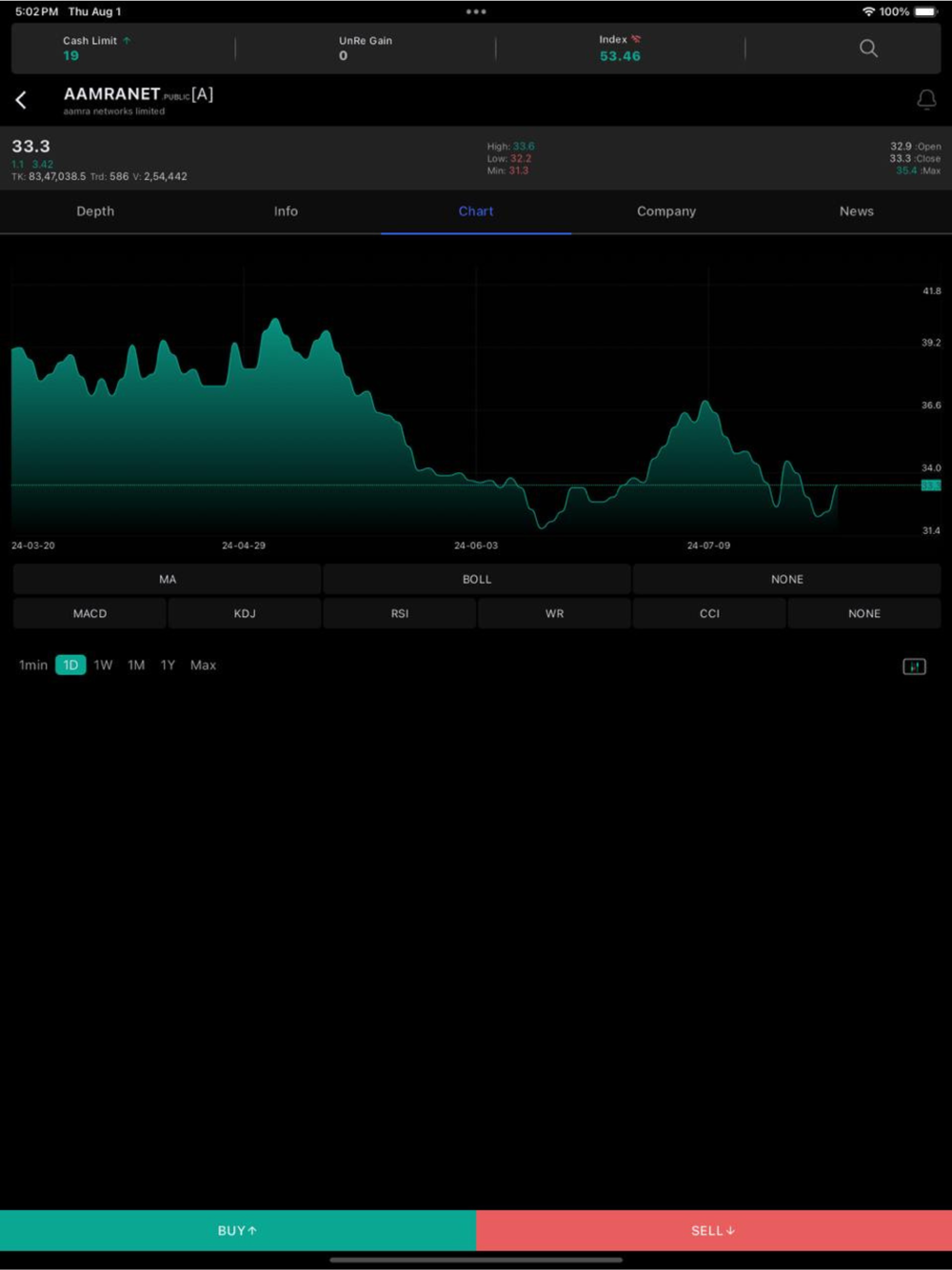Select the Max timeframe

203,665
